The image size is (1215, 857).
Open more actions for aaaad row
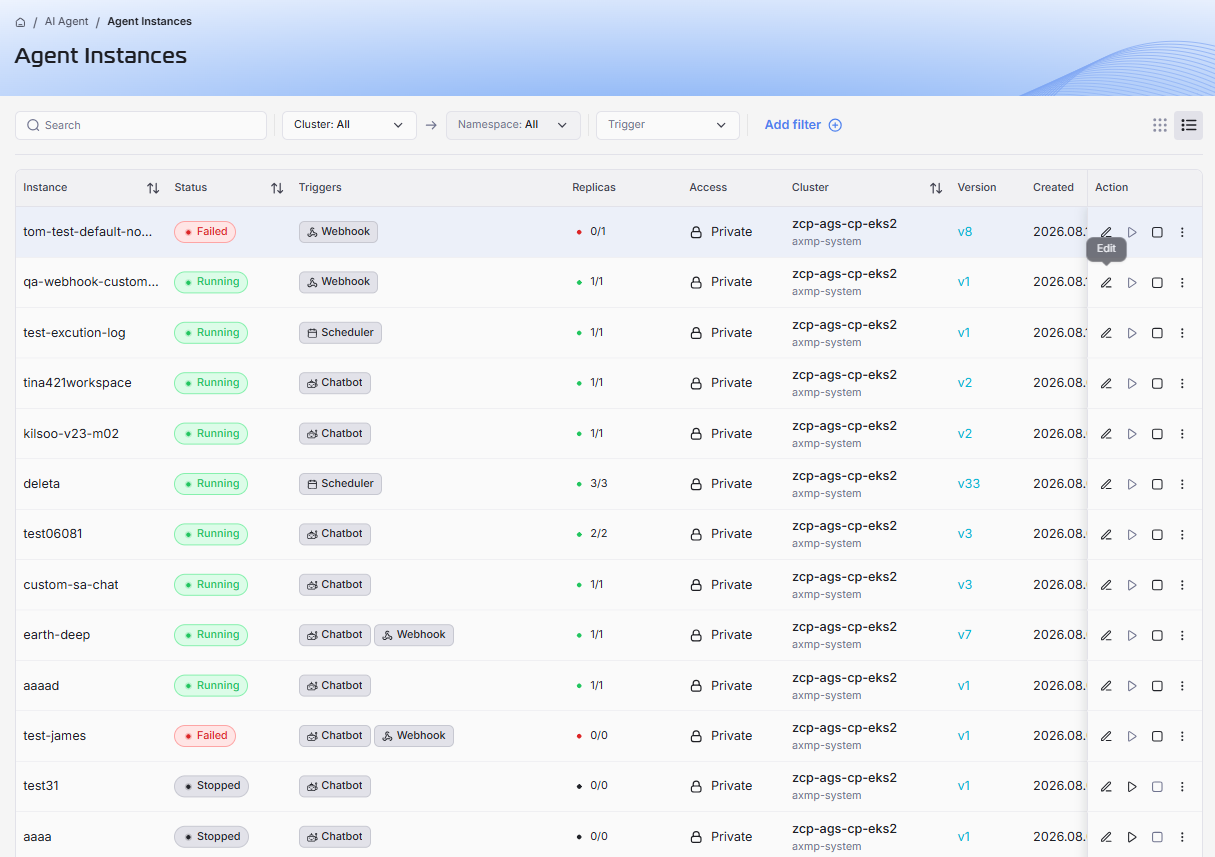(1182, 686)
